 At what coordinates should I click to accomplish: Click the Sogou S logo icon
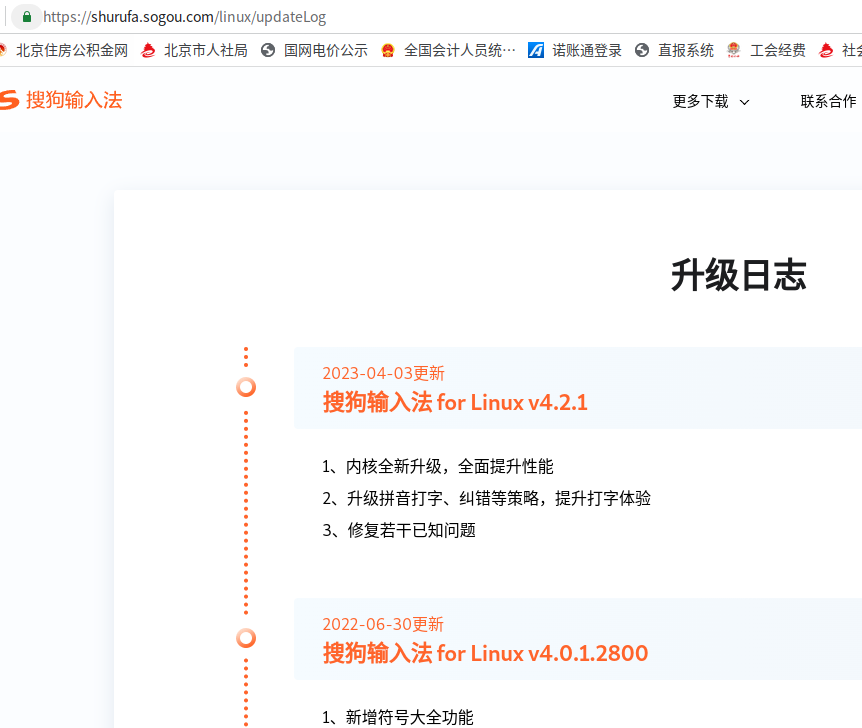[x=9, y=100]
